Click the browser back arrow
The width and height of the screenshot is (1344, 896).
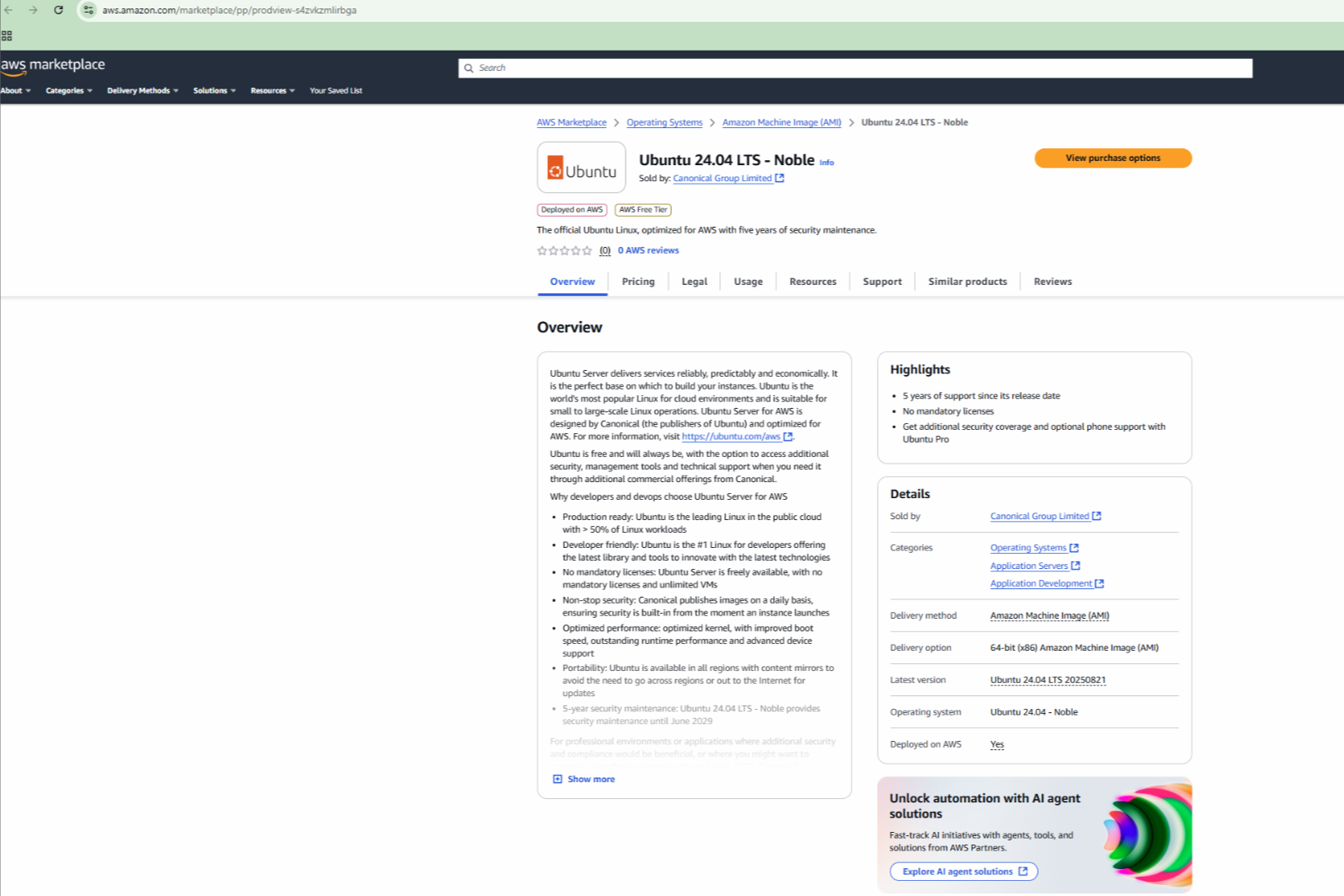tap(9, 10)
